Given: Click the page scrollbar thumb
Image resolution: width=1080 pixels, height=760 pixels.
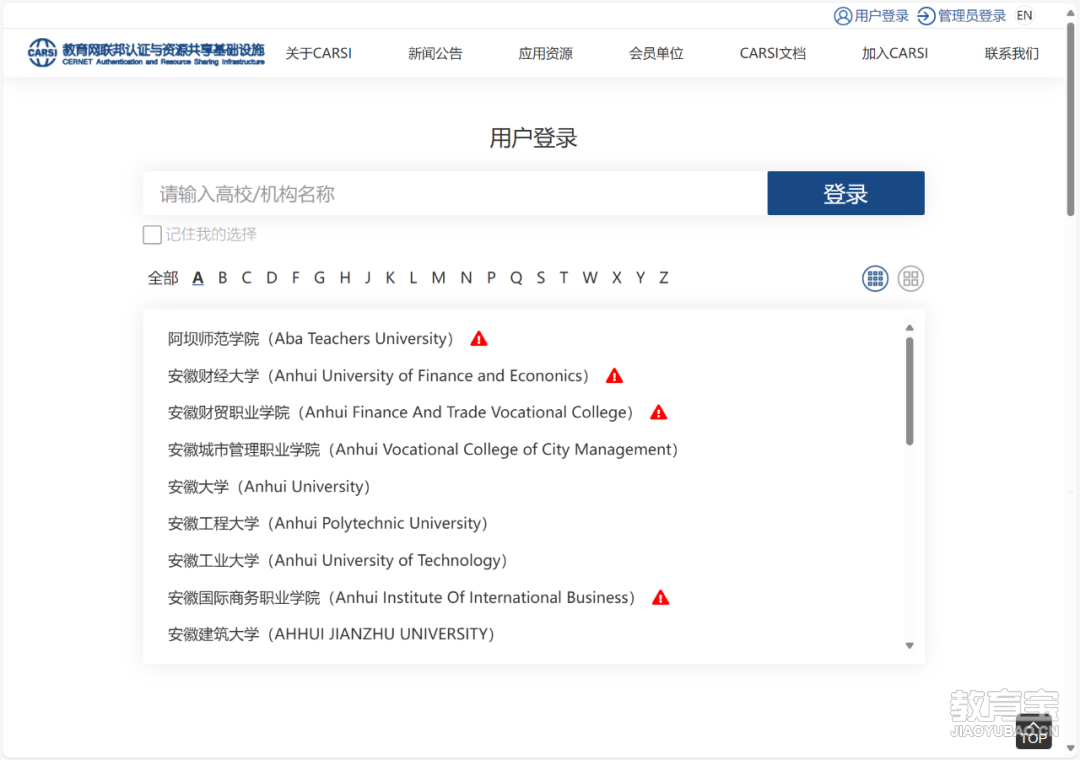Looking at the screenshot, I should [x=1070, y=119].
